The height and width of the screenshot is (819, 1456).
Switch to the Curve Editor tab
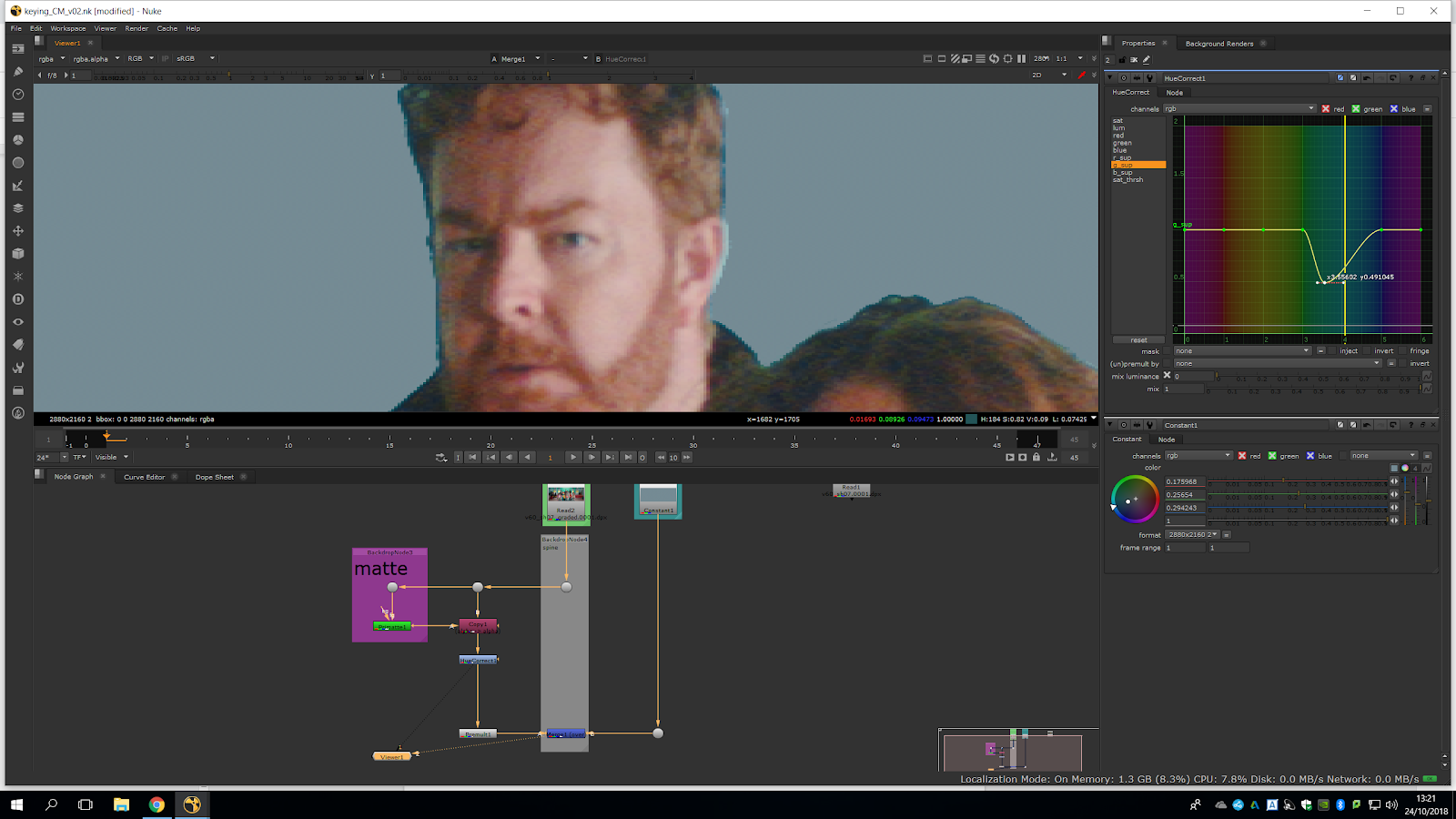click(x=144, y=477)
